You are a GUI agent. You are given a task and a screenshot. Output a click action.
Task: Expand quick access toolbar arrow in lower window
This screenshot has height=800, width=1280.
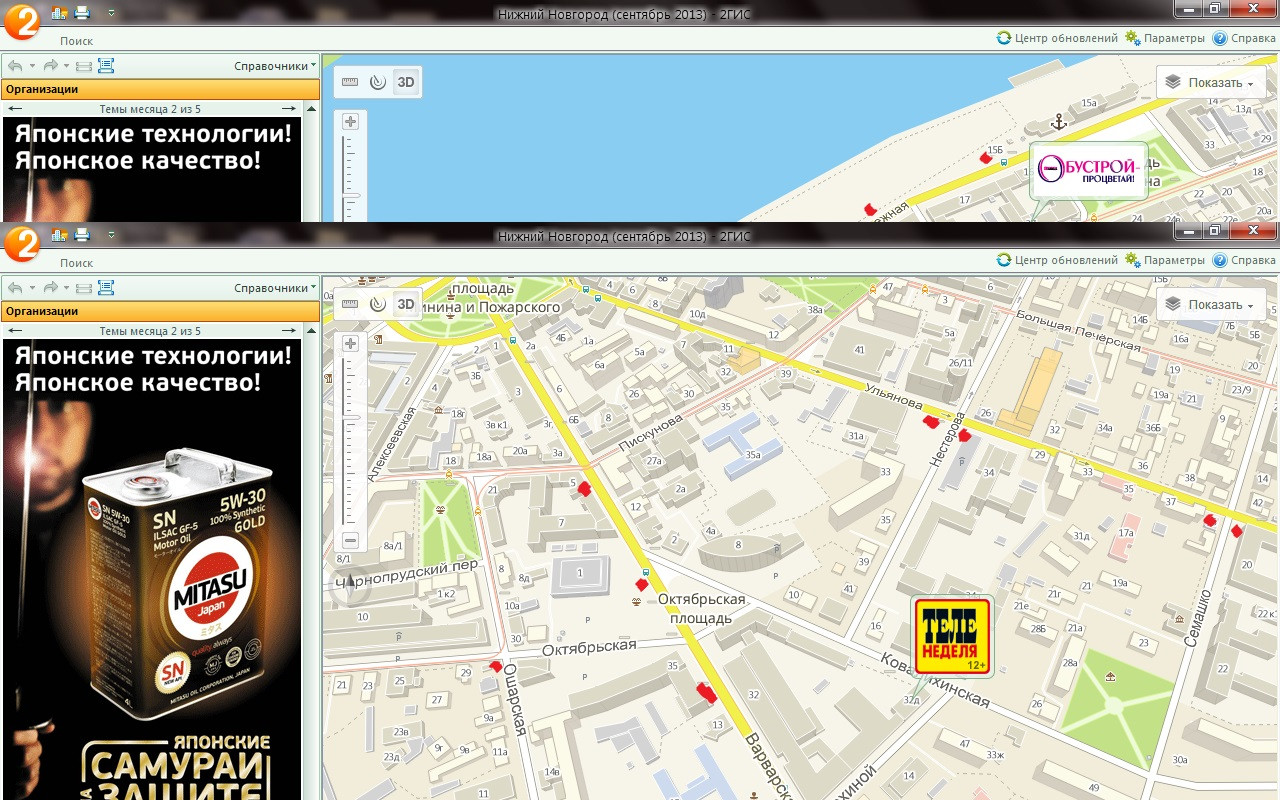110,236
